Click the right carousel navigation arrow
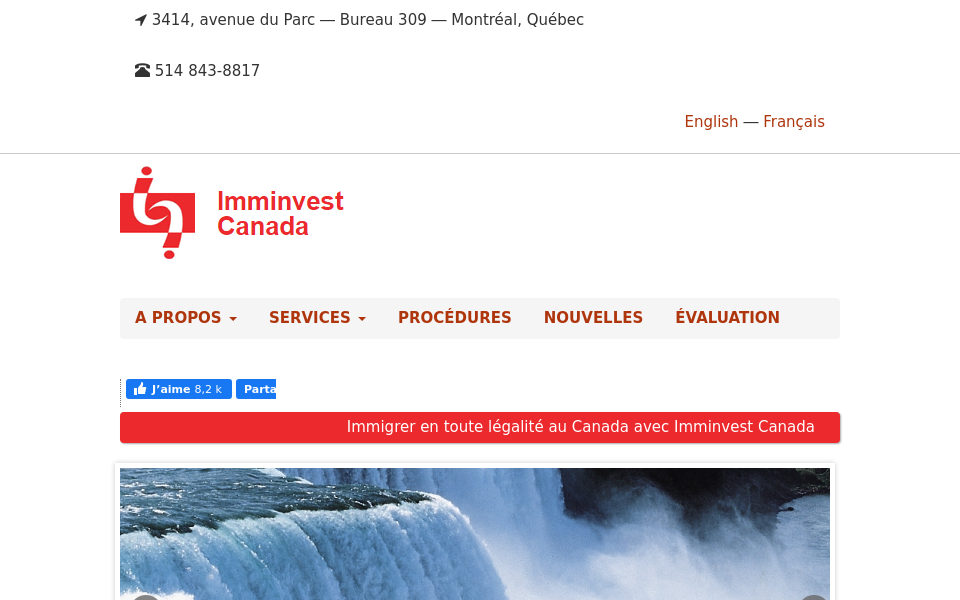 [x=813, y=597]
